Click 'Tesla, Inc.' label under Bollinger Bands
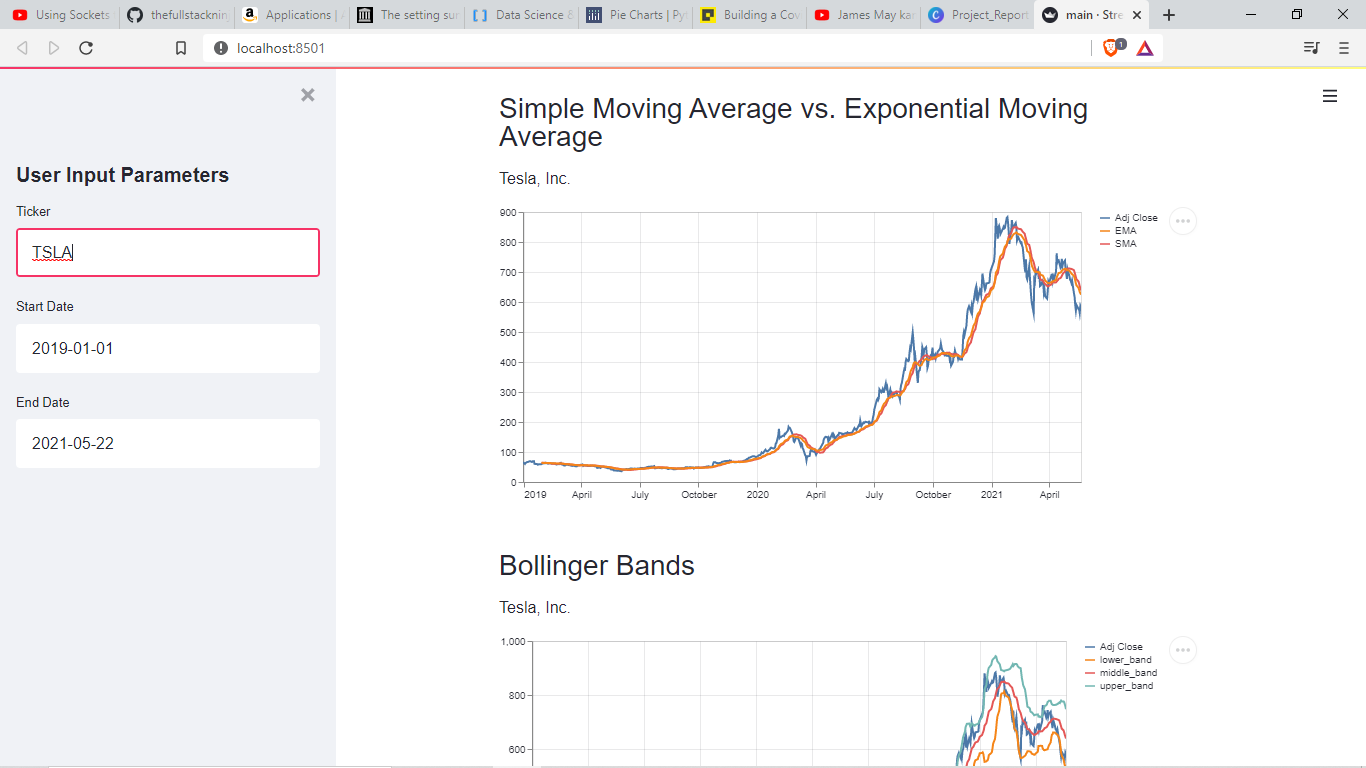 tap(534, 608)
